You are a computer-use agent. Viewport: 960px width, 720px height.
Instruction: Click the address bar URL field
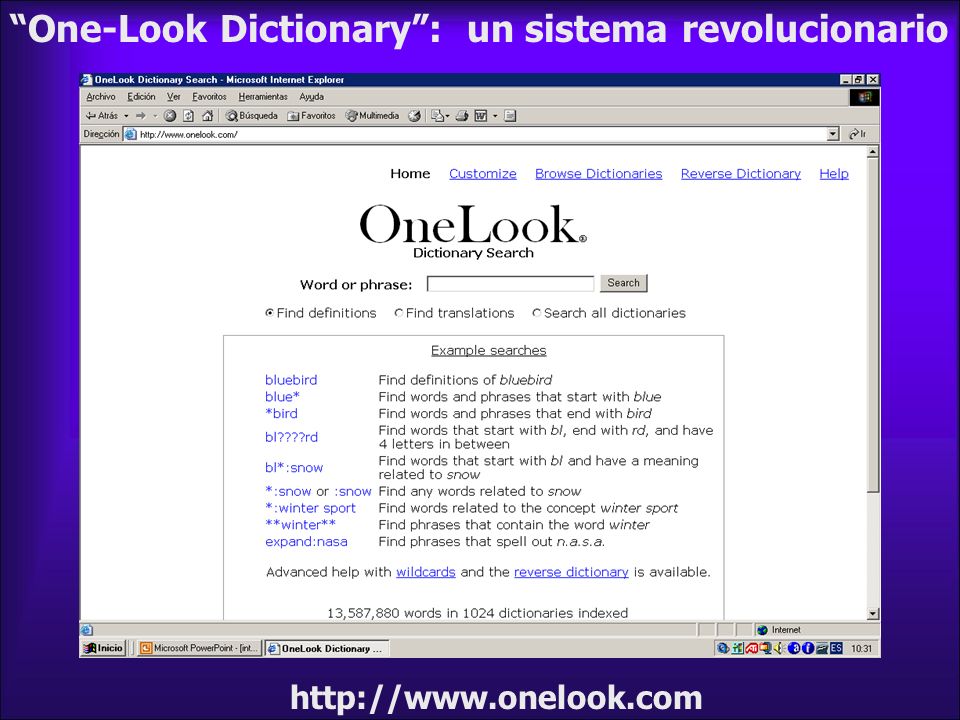(x=481, y=135)
